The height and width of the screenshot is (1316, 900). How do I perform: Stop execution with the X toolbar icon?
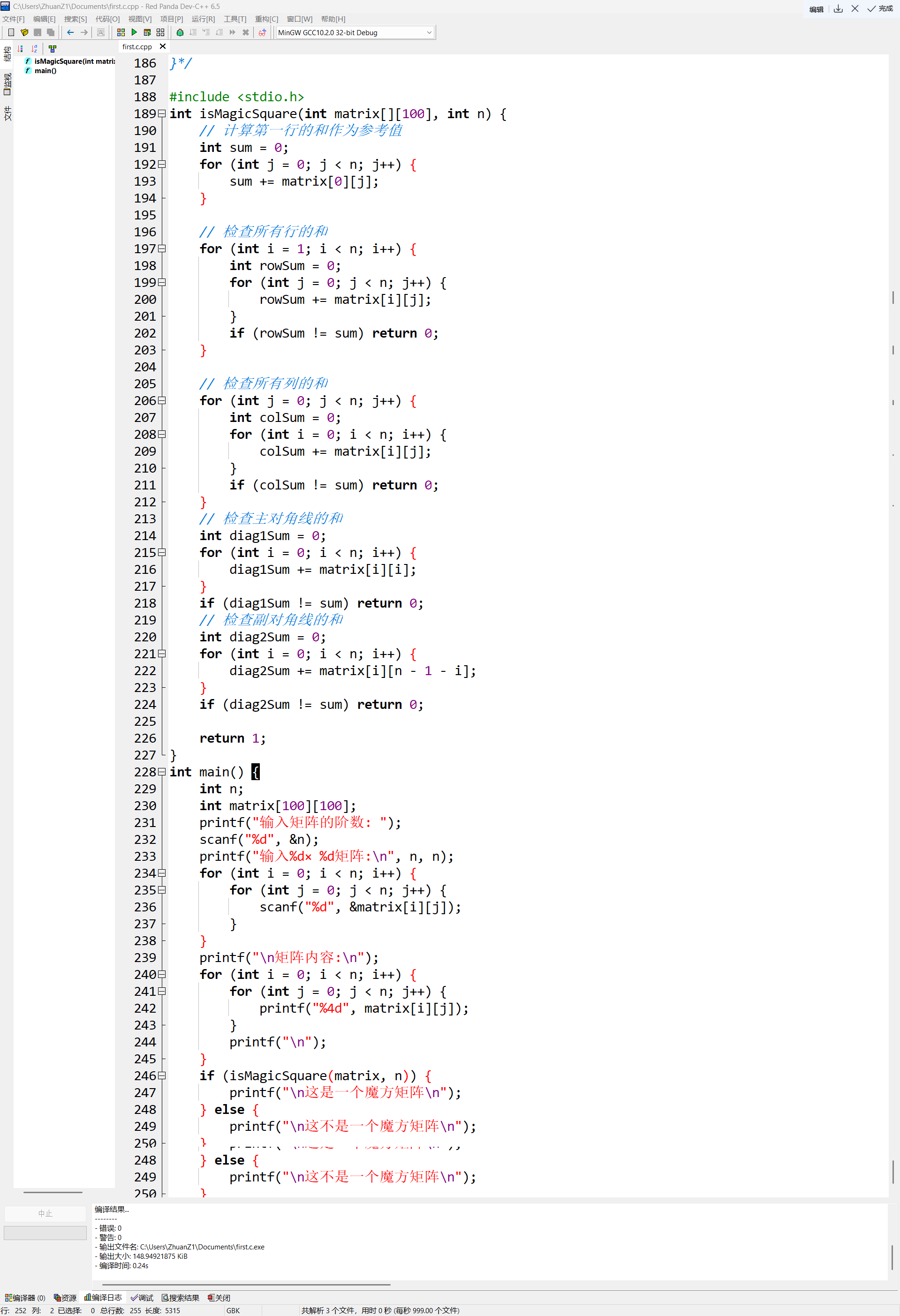click(x=245, y=32)
